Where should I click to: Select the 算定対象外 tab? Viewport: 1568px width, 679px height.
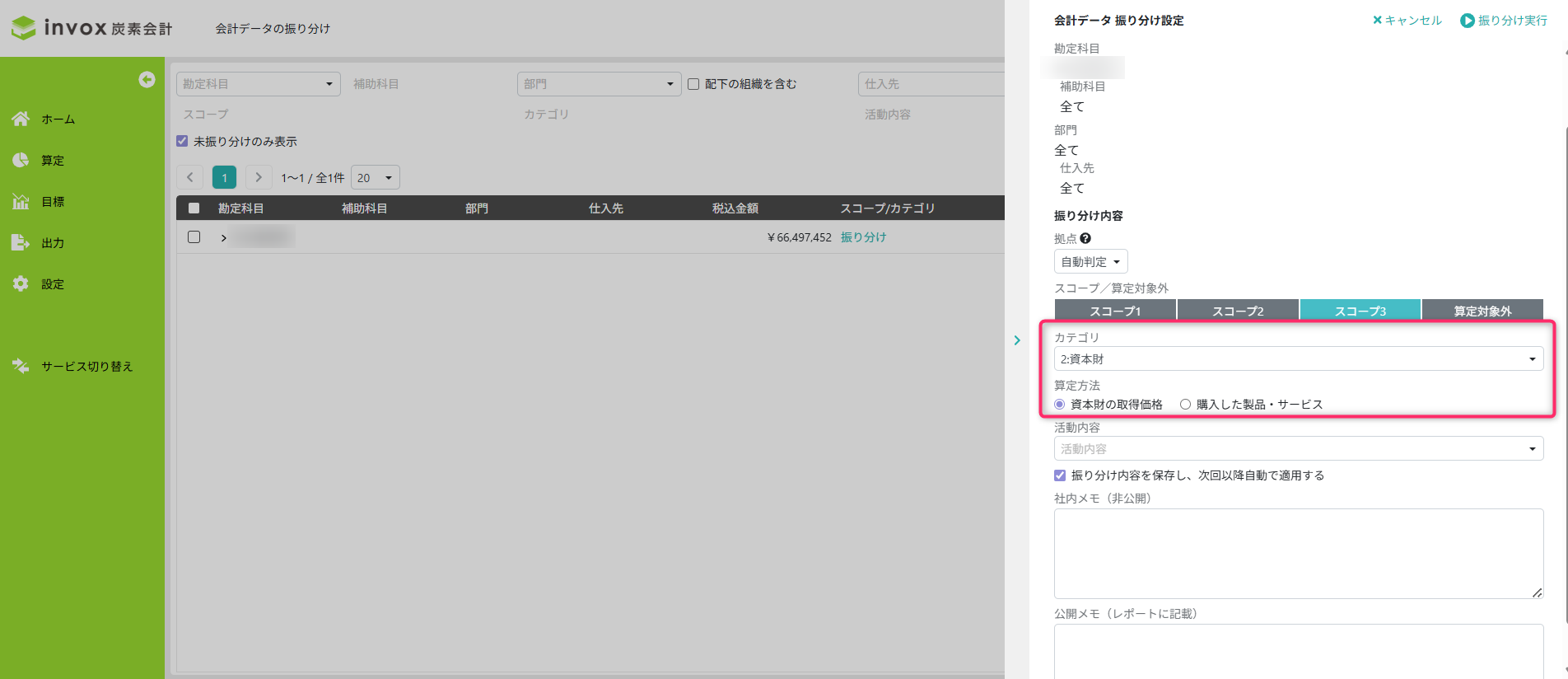(x=1482, y=311)
